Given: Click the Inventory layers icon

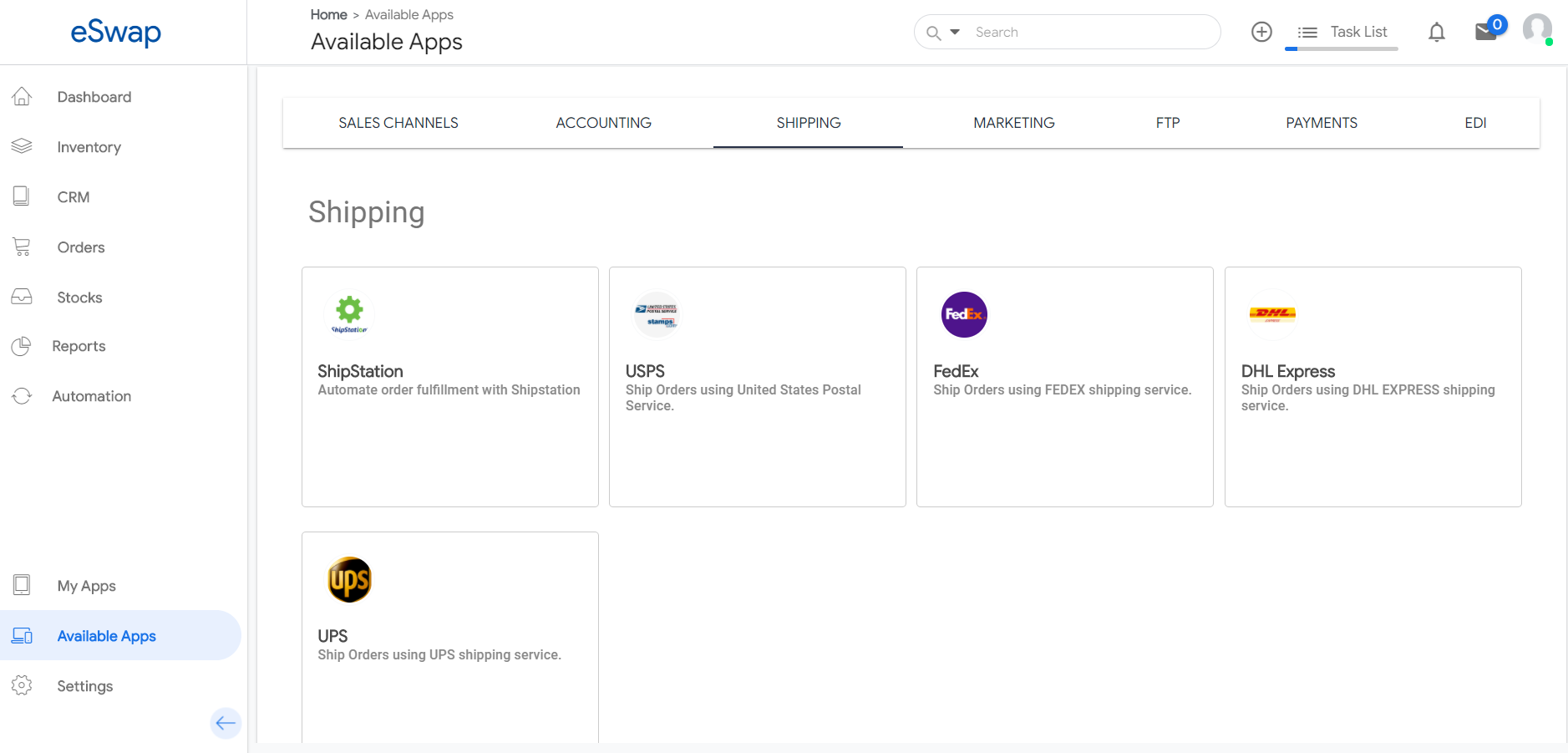Looking at the screenshot, I should [x=22, y=147].
